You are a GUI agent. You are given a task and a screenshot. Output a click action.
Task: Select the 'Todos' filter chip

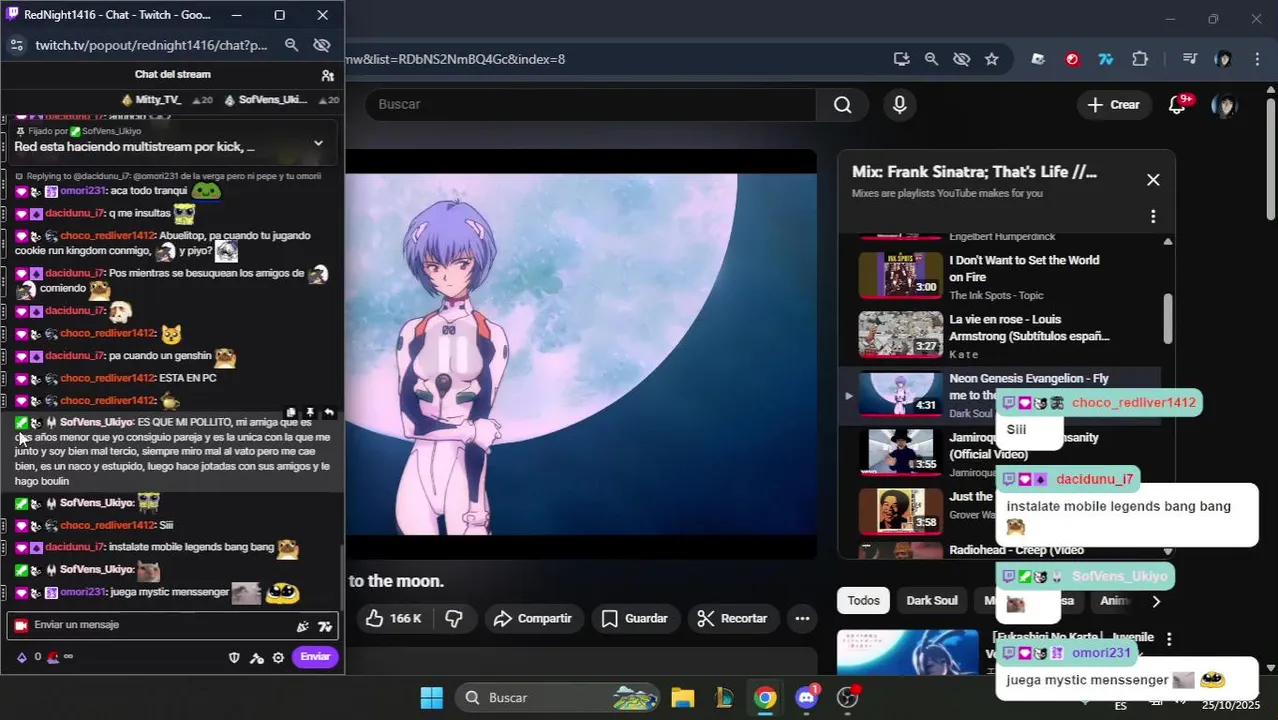[863, 601]
